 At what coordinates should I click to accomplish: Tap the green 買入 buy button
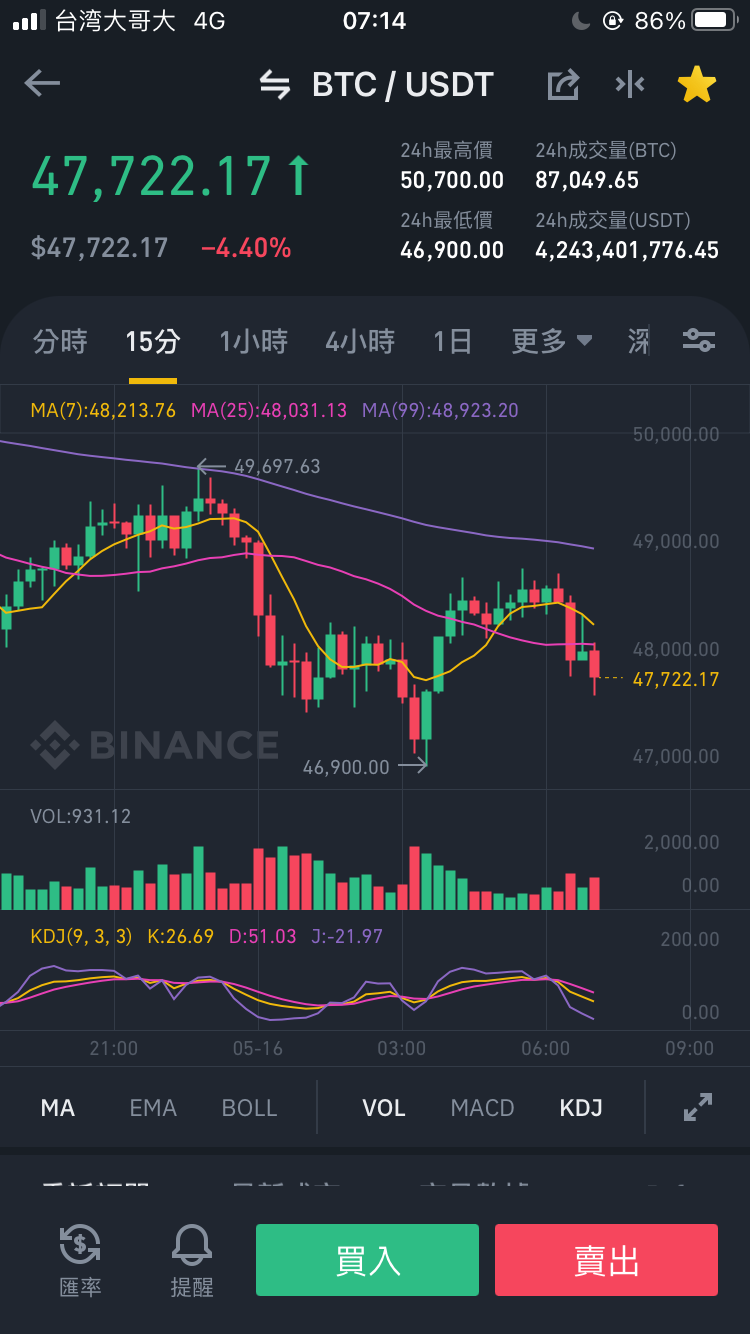pos(367,1260)
